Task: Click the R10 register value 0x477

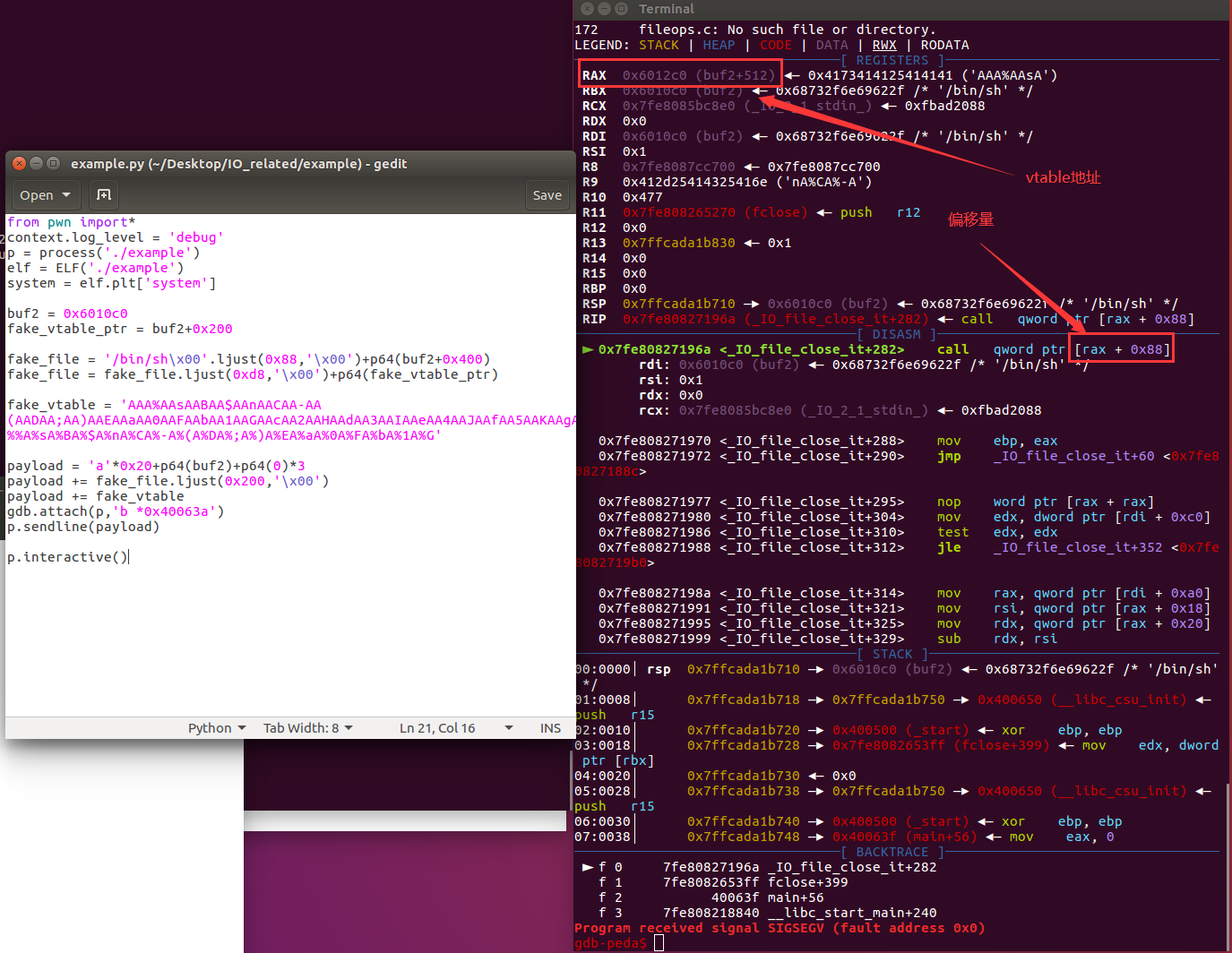Action: (642, 197)
